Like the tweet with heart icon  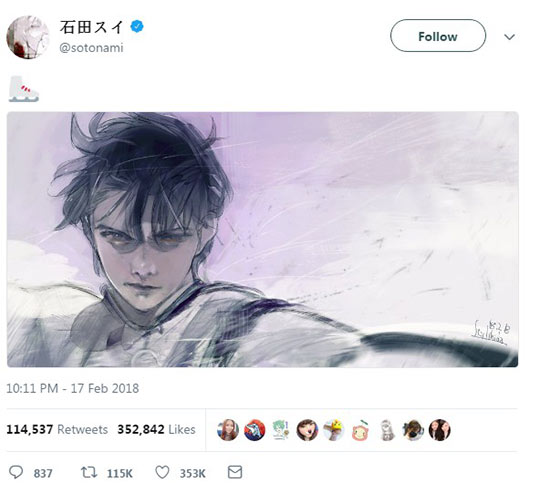[162, 472]
